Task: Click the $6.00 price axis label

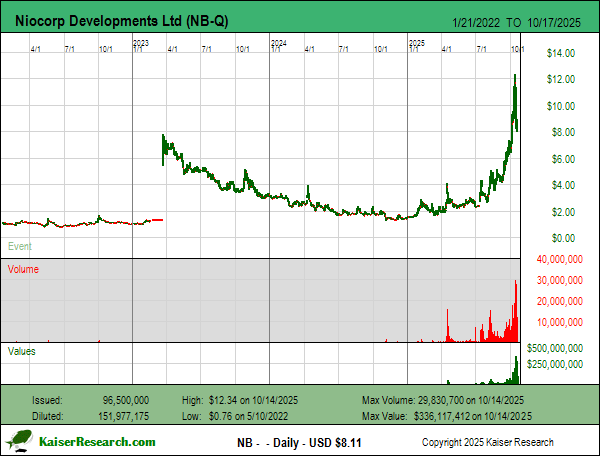Action: point(563,159)
